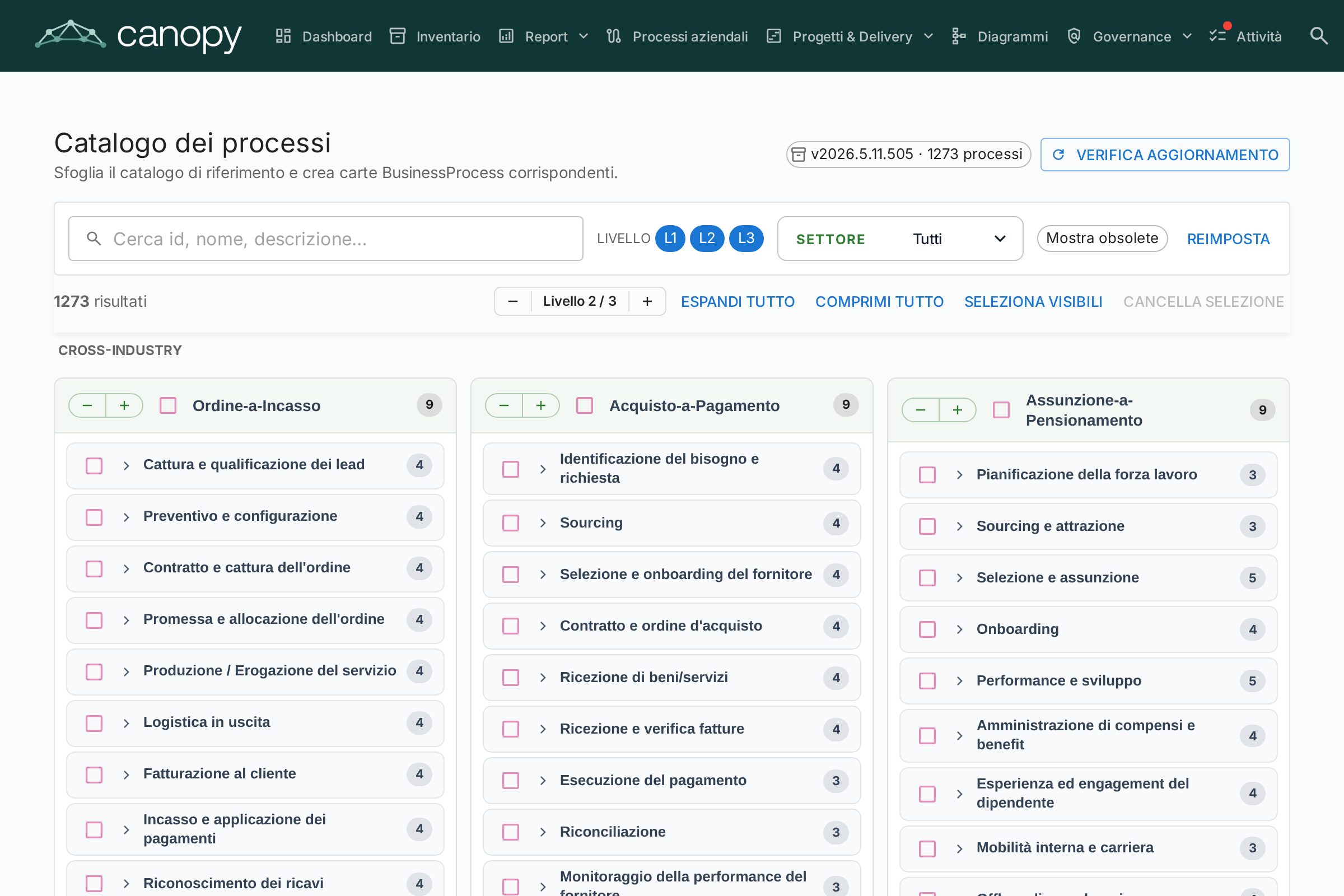Check the Performance e sviluppo checkbox
Viewport: 1344px width, 896px height.
coord(927,680)
